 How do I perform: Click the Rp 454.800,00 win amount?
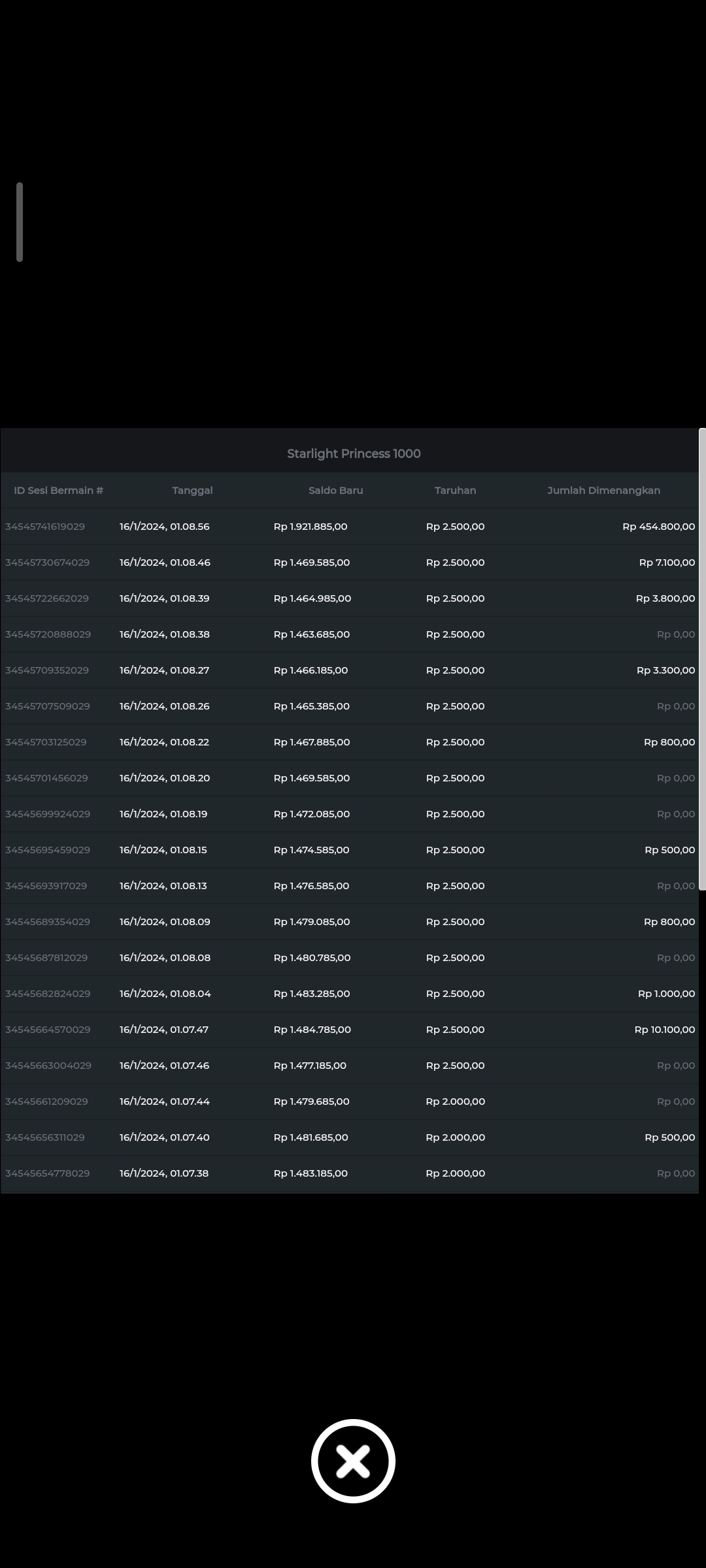click(x=658, y=527)
